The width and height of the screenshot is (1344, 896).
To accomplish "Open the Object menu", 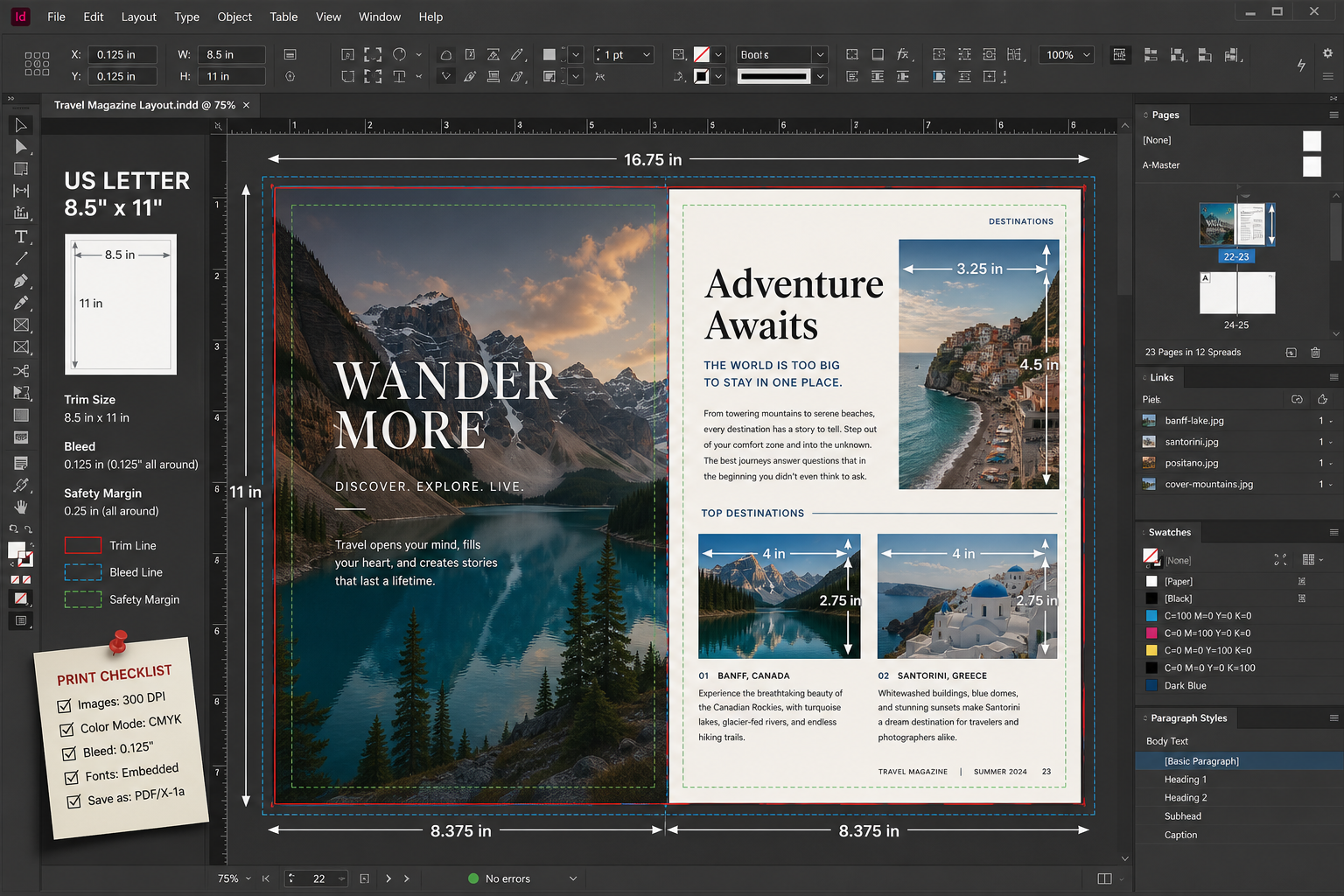I will (x=234, y=17).
